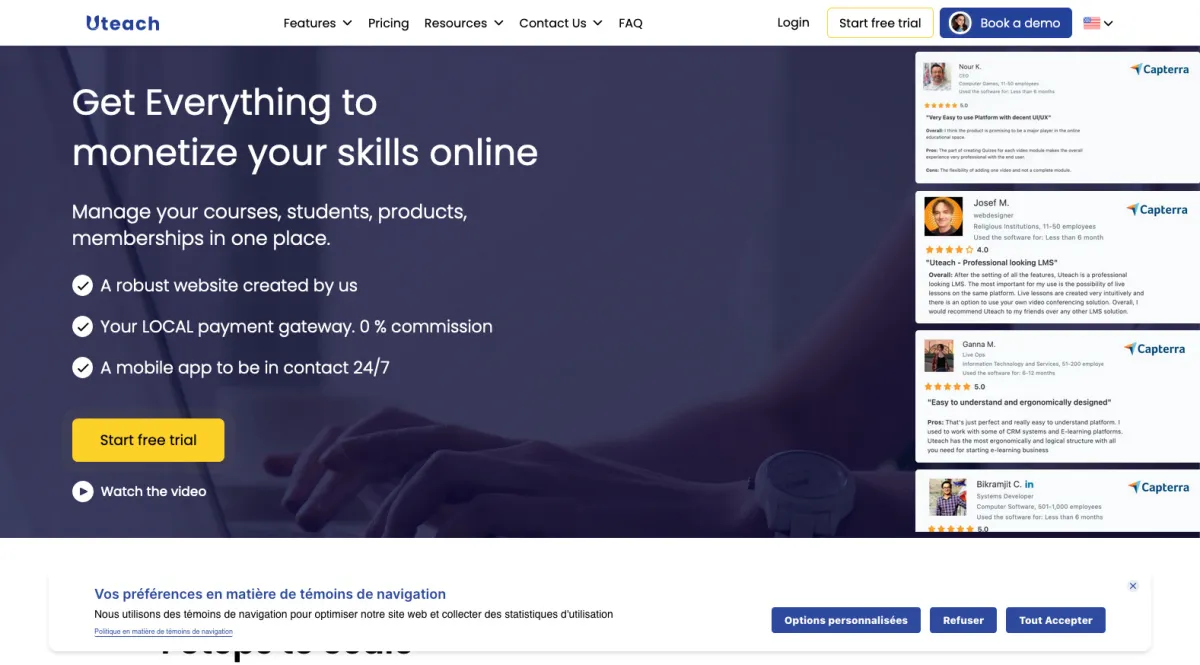Click the 4.0 star rating on Josef M. review
Image resolution: width=1200 pixels, height=665 pixels.
[x=956, y=250]
